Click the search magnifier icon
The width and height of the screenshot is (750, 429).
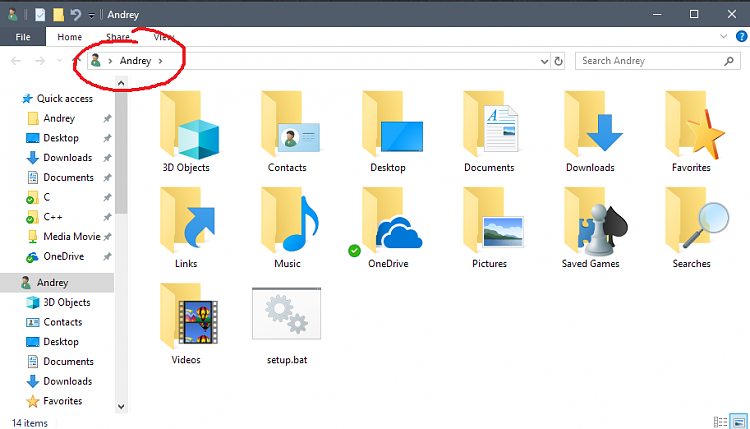(x=729, y=61)
